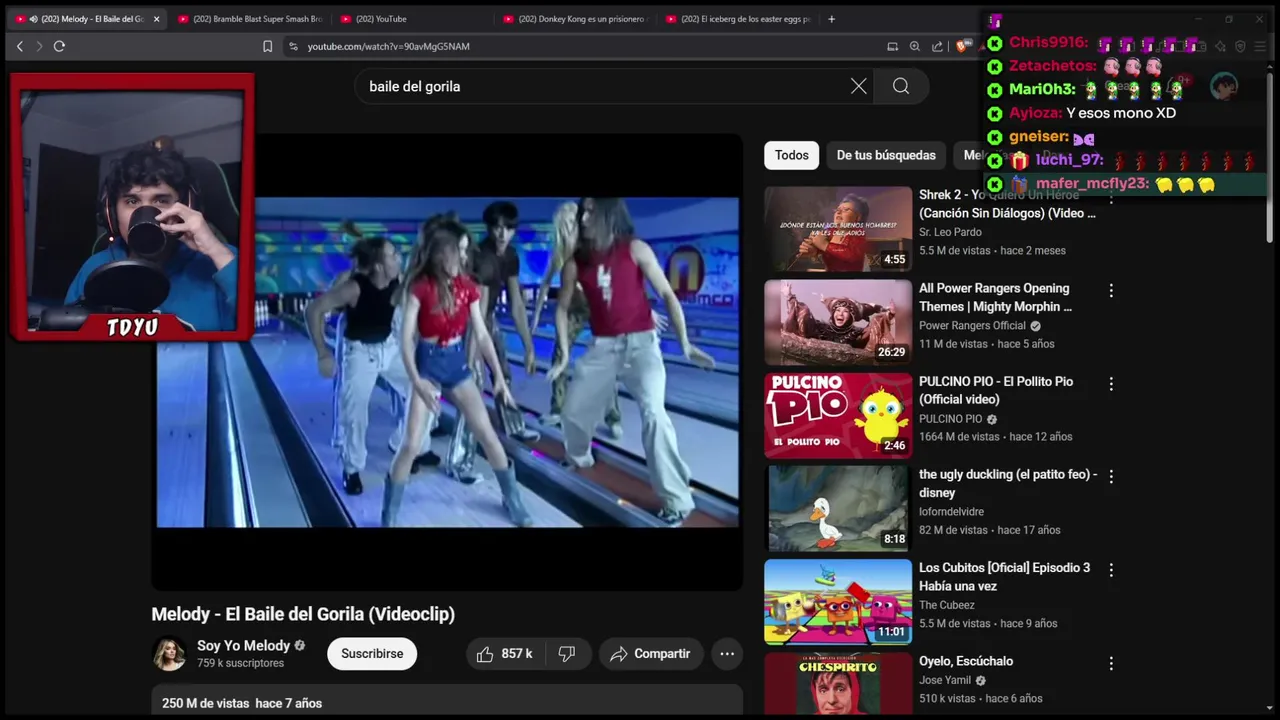Open Los Cubitos Episodio 3 video title
Viewport: 1280px width, 720px height.
1005,576
